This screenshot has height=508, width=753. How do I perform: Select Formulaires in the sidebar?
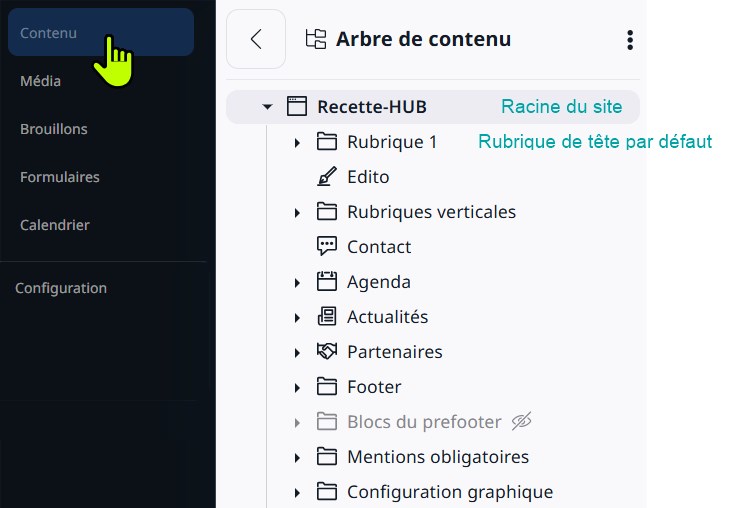coord(60,177)
